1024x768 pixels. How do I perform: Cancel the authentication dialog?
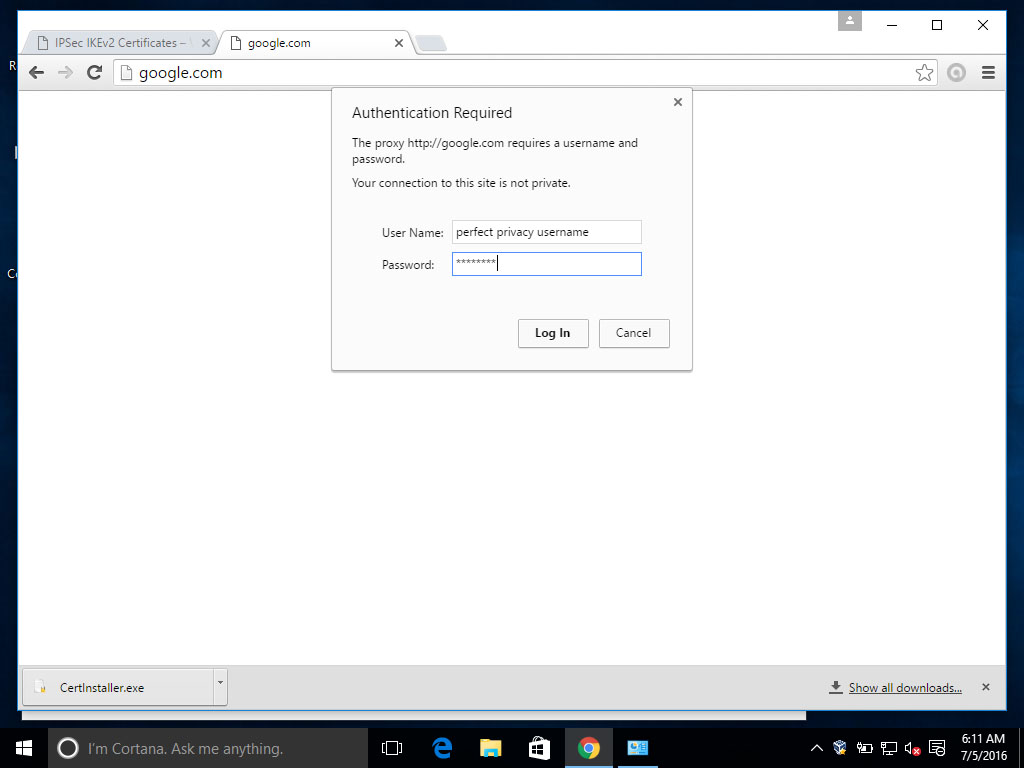tap(634, 333)
